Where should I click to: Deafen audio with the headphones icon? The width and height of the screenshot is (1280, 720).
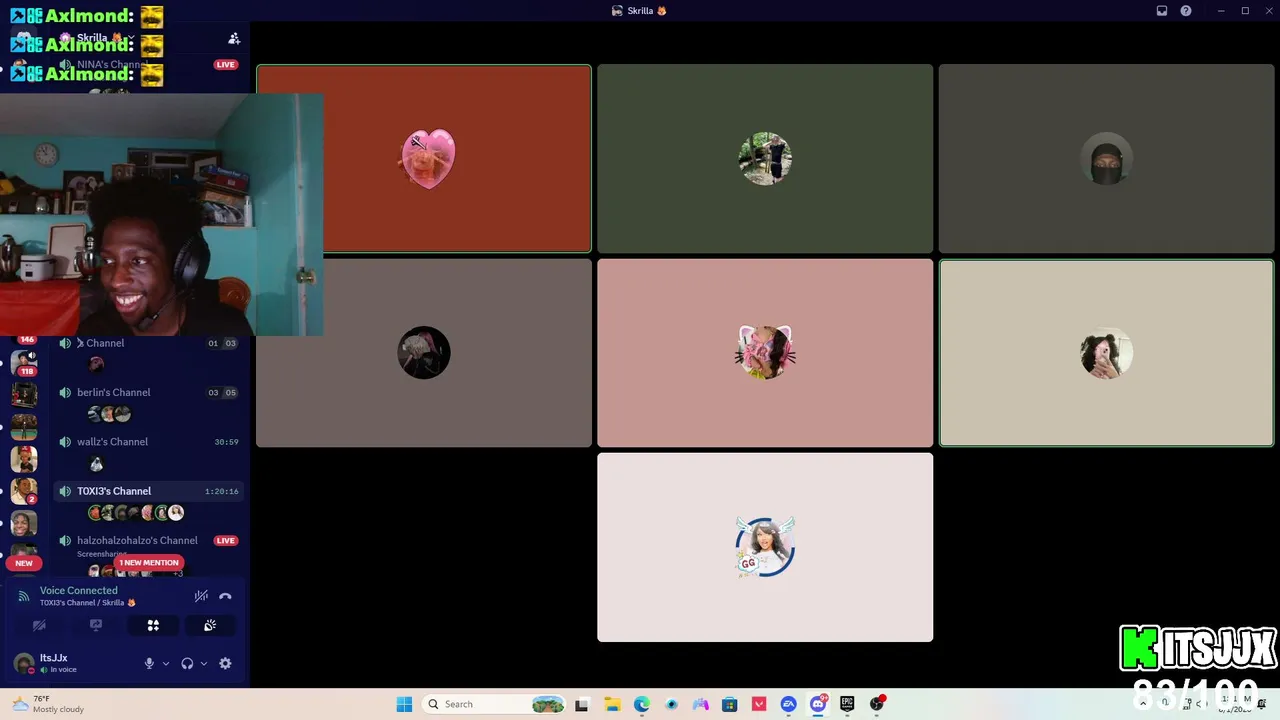coord(187,663)
